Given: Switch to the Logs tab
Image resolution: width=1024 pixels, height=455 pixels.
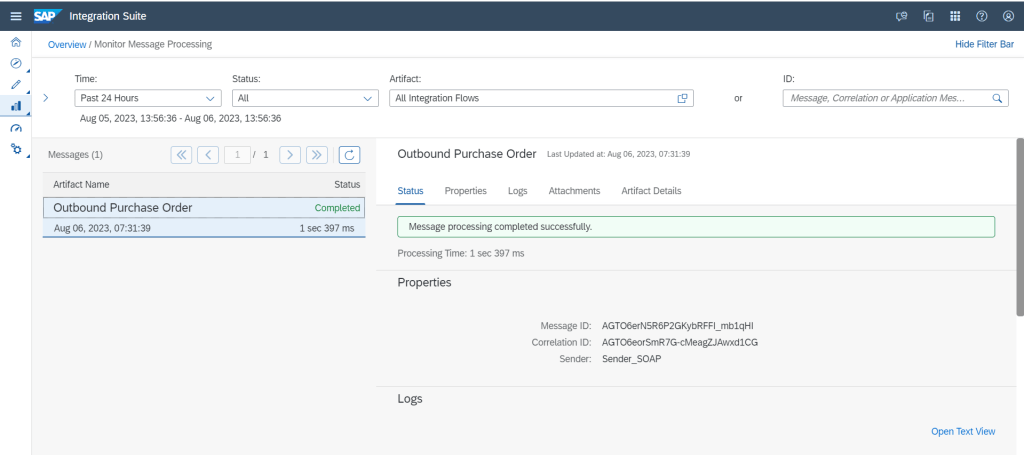Looking at the screenshot, I should [517, 190].
